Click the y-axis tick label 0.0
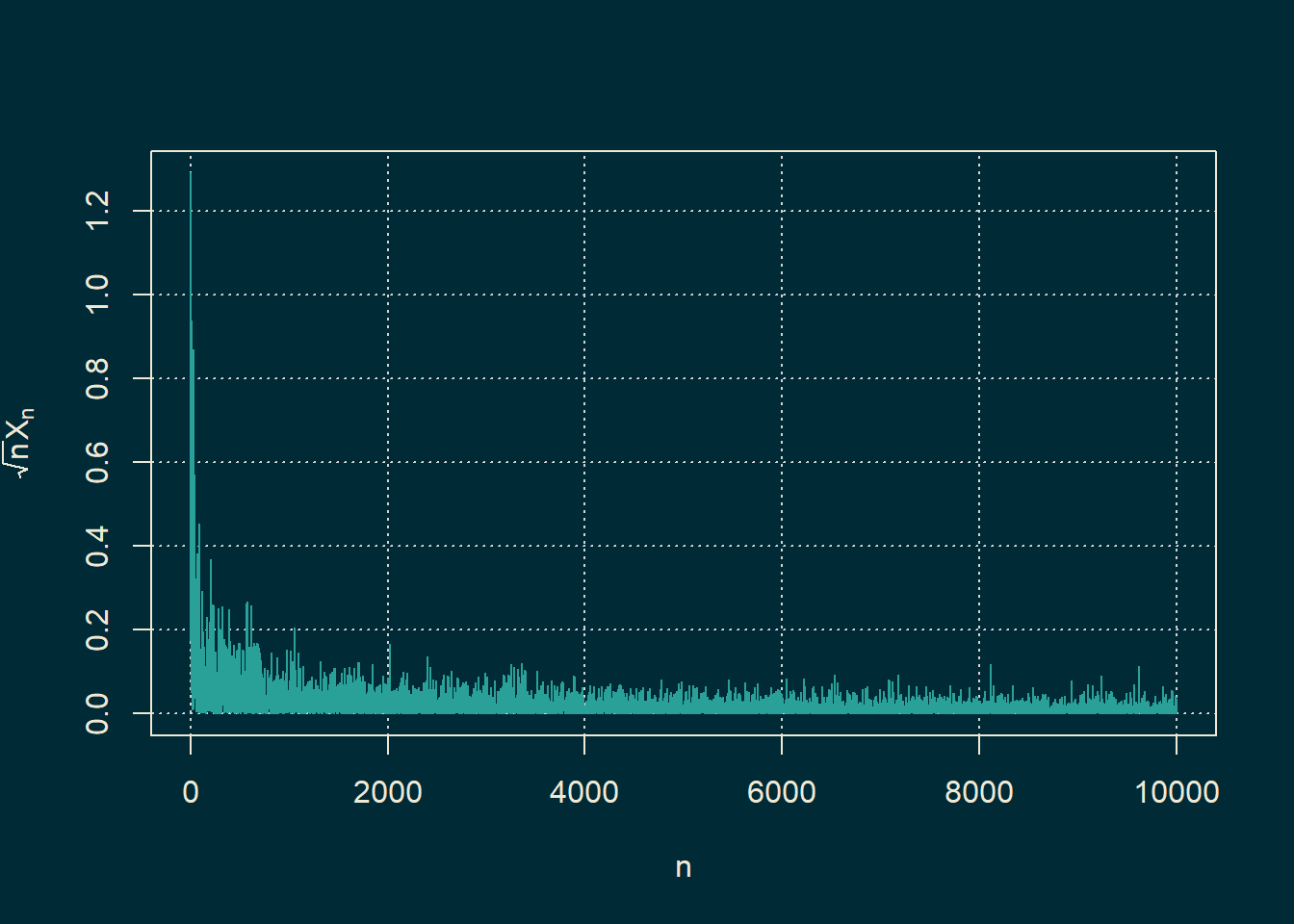Screen dimensions: 1294x924 click(x=97, y=713)
